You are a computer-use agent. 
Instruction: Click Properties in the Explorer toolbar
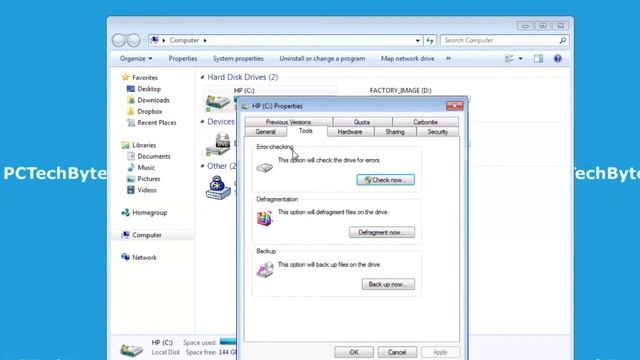pos(182,59)
